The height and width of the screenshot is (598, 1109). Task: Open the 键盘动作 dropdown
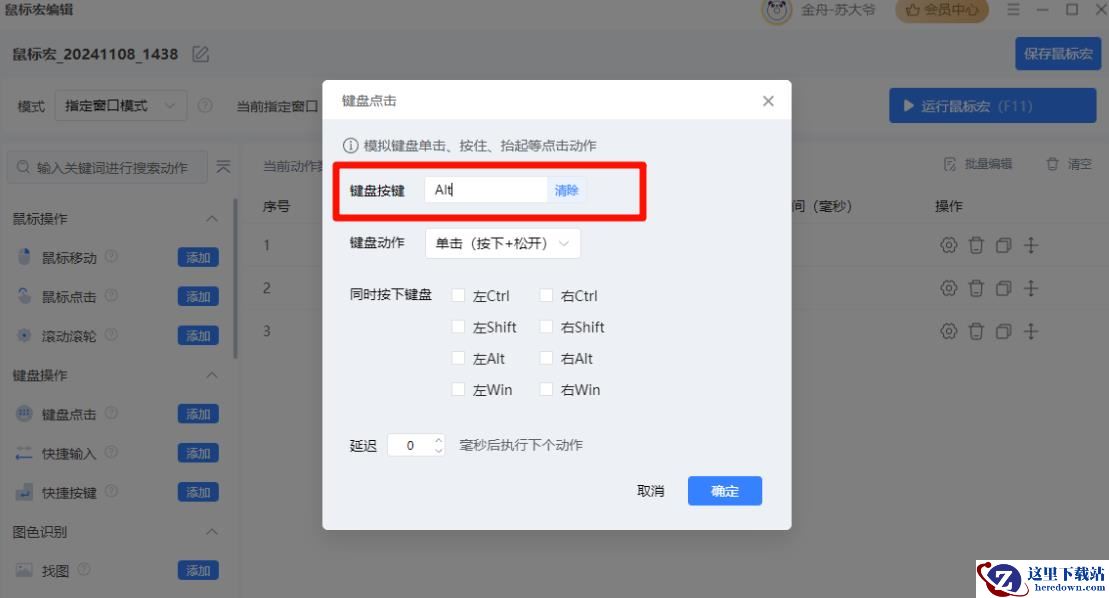coord(502,243)
